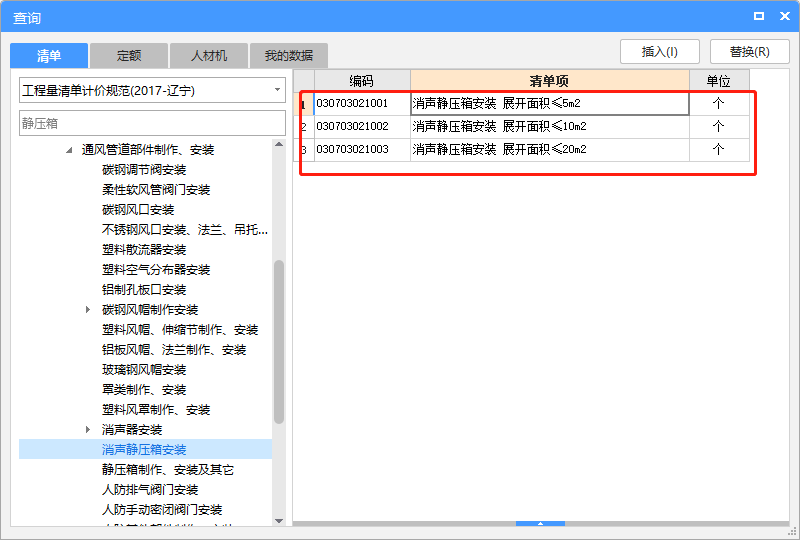Select 碳钢风口安装 in the tree

click(138, 210)
